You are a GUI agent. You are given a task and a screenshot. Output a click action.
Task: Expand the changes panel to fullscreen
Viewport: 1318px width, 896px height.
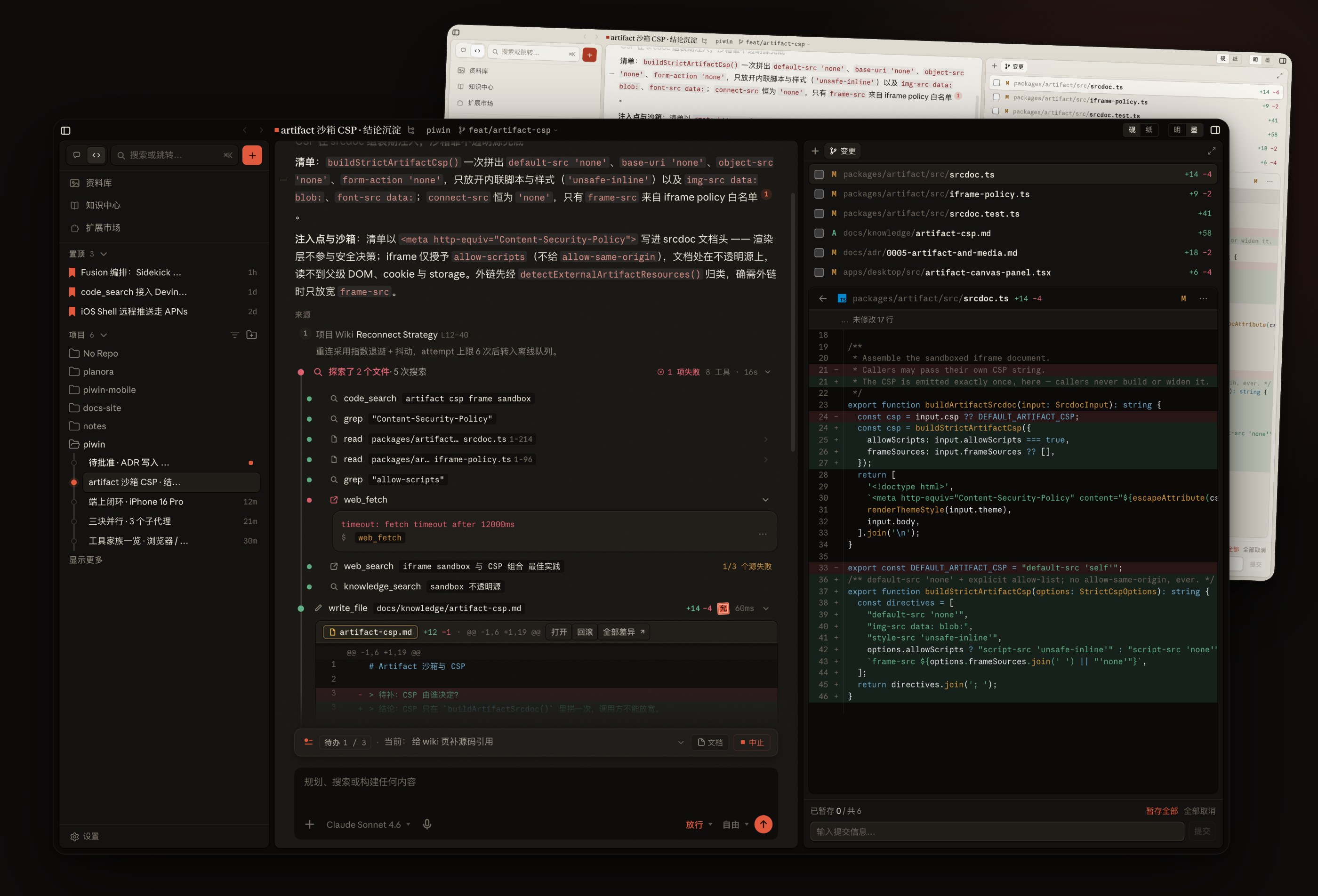click(1211, 151)
